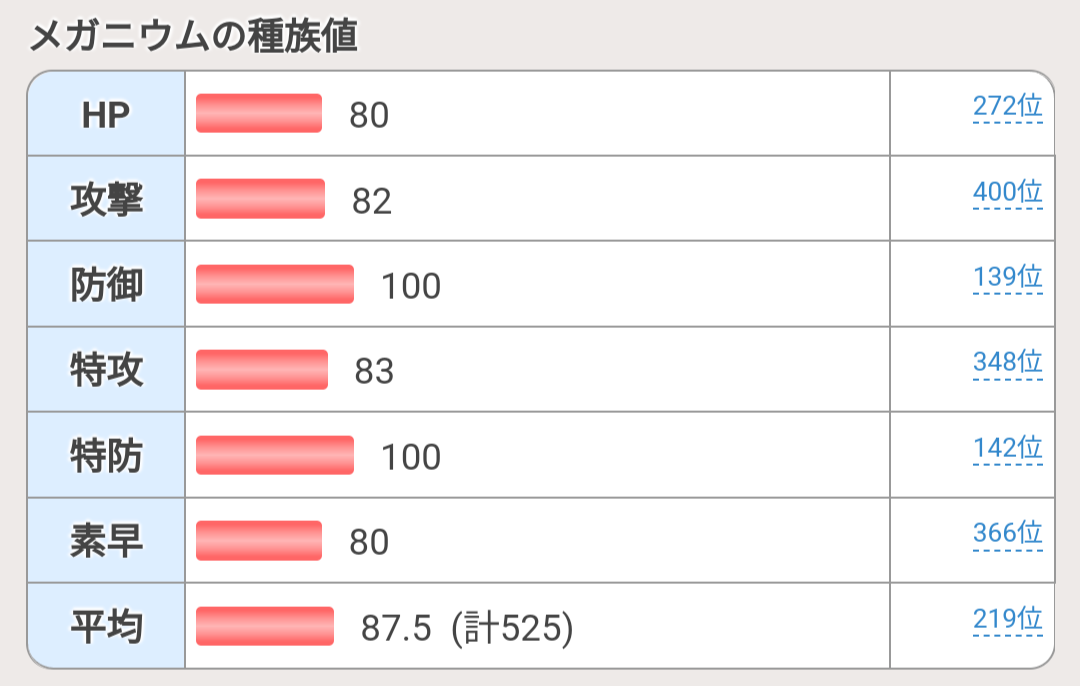Viewport: 1080px width, 686px height.
Task: Click the red bar in the 素早 row
Action: [x=259, y=541]
